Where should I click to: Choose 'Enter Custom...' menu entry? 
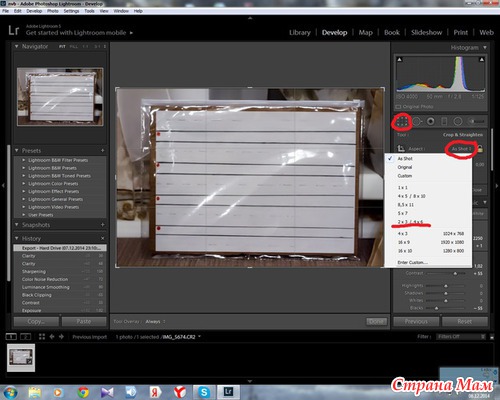(412, 262)
